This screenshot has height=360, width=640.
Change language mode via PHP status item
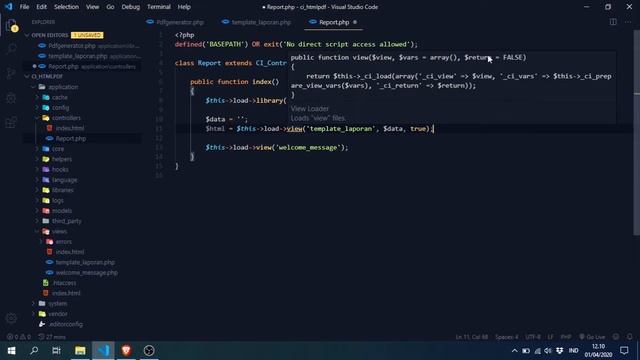(x=566, y=337)
